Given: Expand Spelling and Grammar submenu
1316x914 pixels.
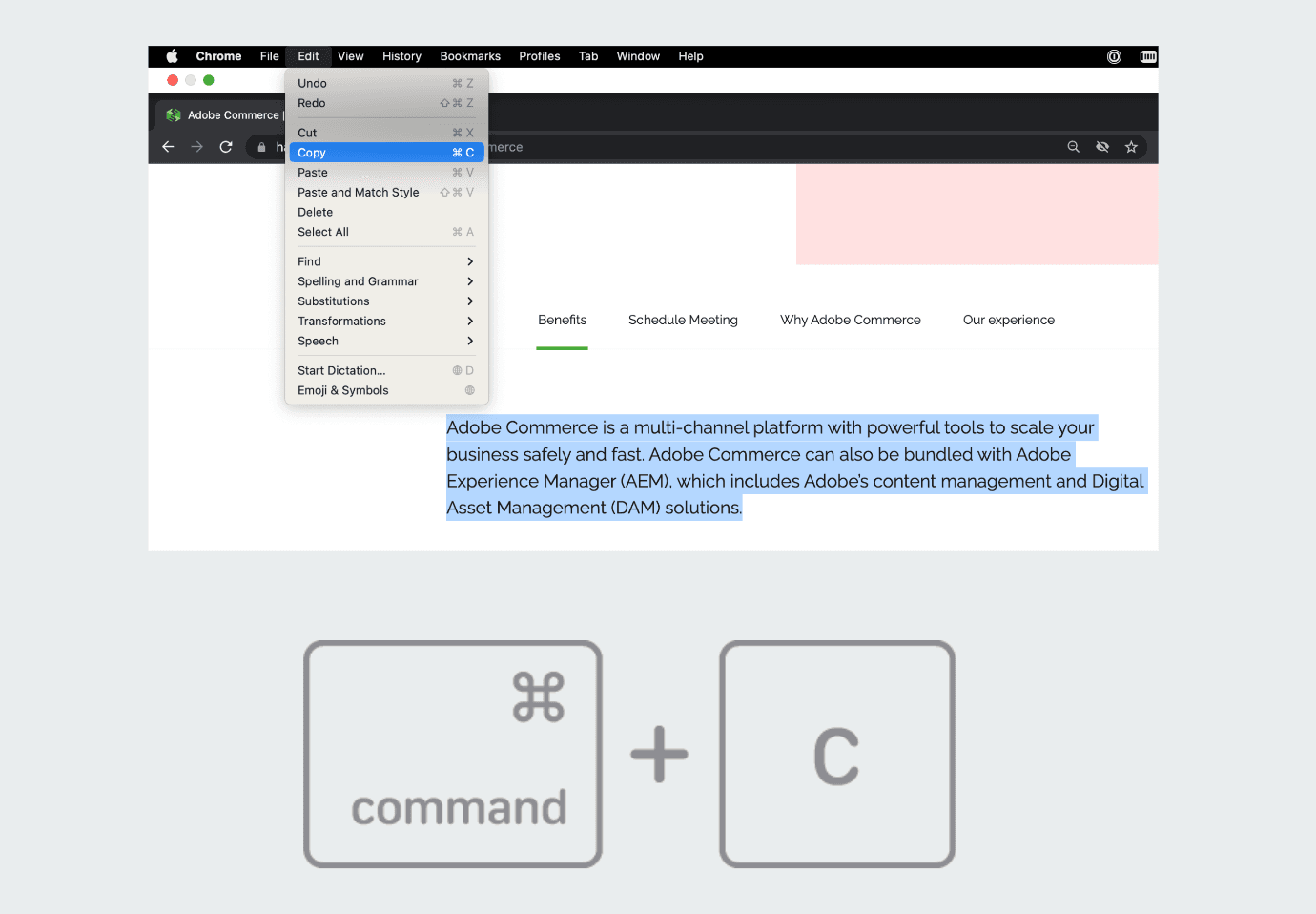Looking at the screenshot, I should tap(386, 281).
